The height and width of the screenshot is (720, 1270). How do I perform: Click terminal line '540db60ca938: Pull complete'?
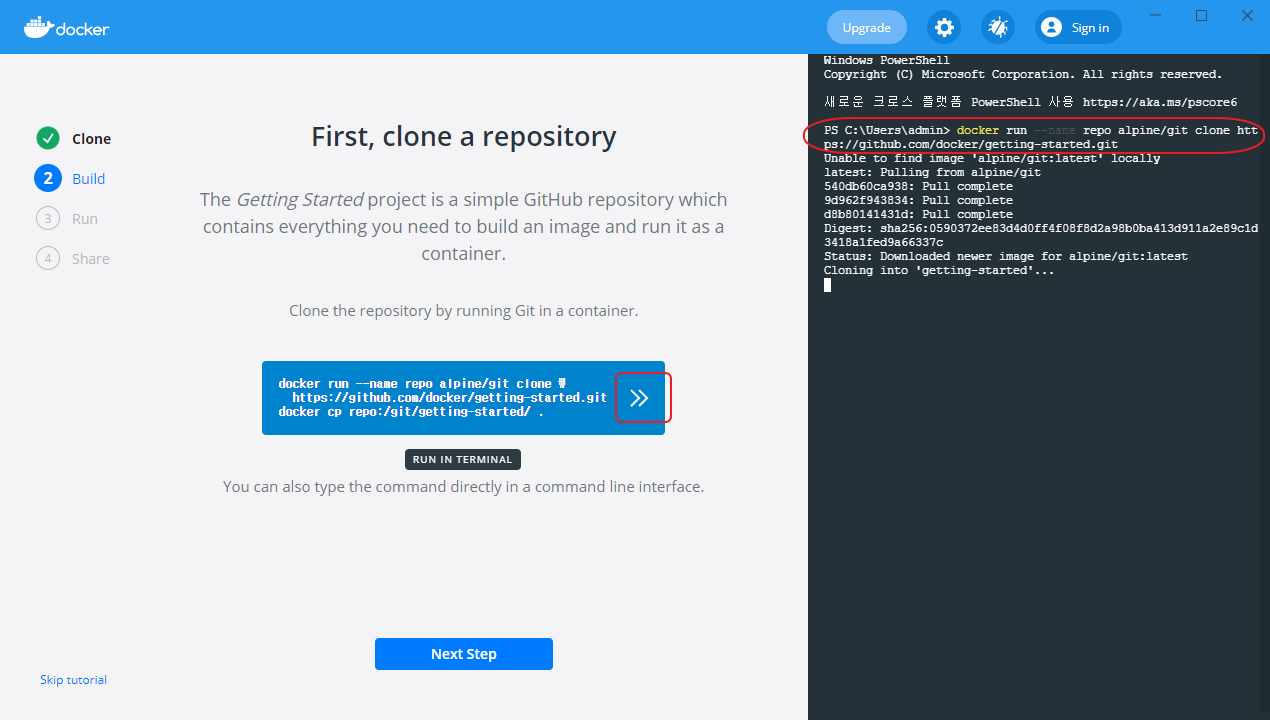point(918,187)
